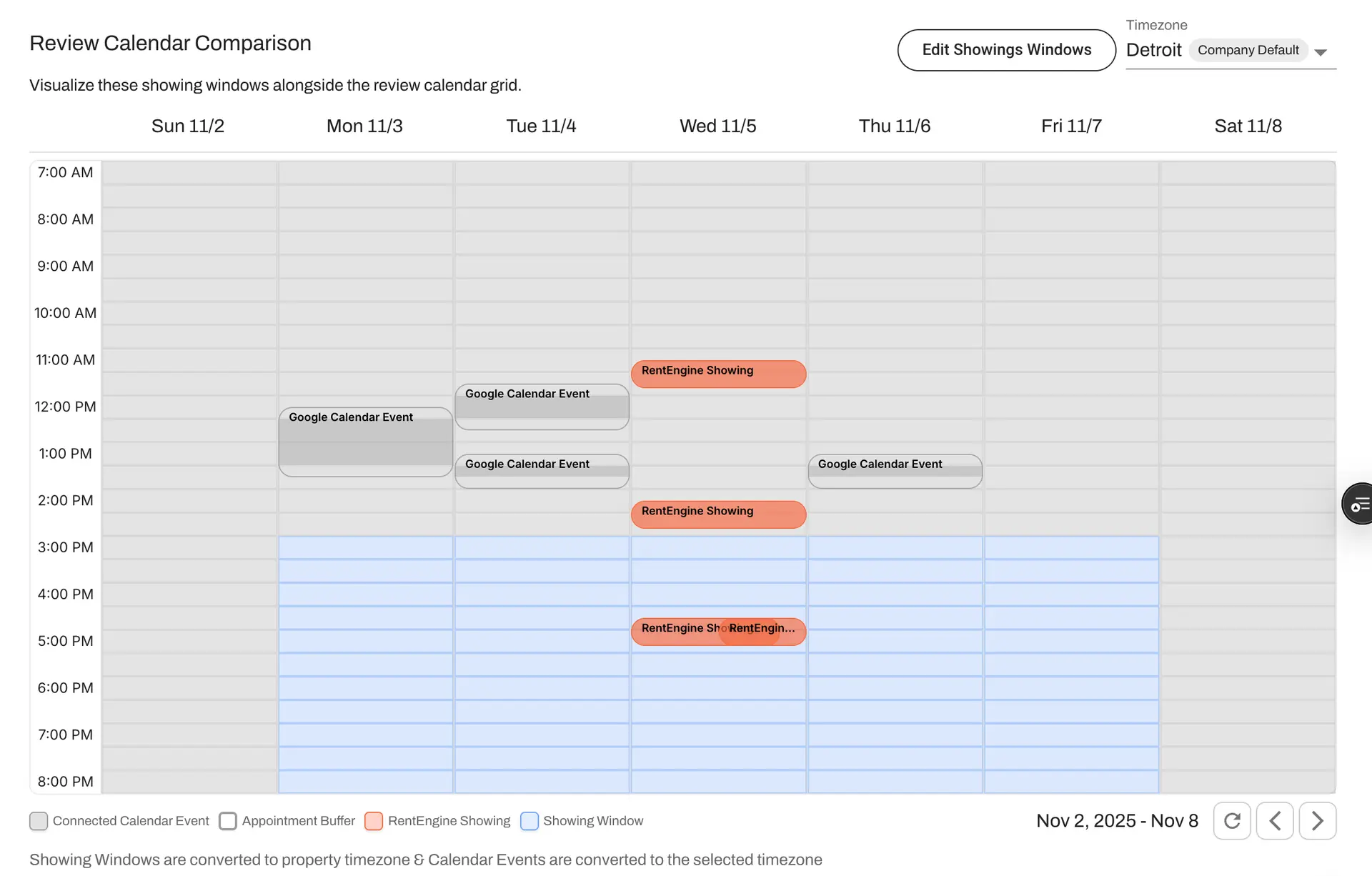Open Wednesday's 2:00 PM RentEngine Showing

coord(718,514)
